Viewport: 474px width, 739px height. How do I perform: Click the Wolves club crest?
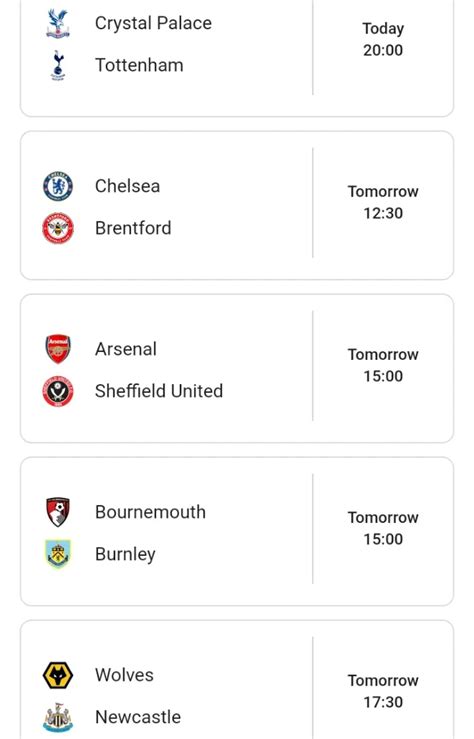58,675
